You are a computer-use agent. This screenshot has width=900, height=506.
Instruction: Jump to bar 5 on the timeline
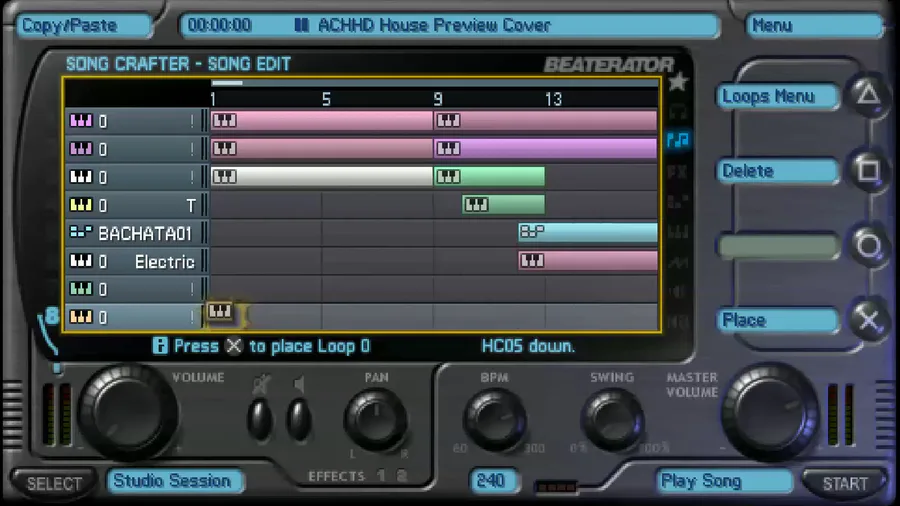pos(326,99)
